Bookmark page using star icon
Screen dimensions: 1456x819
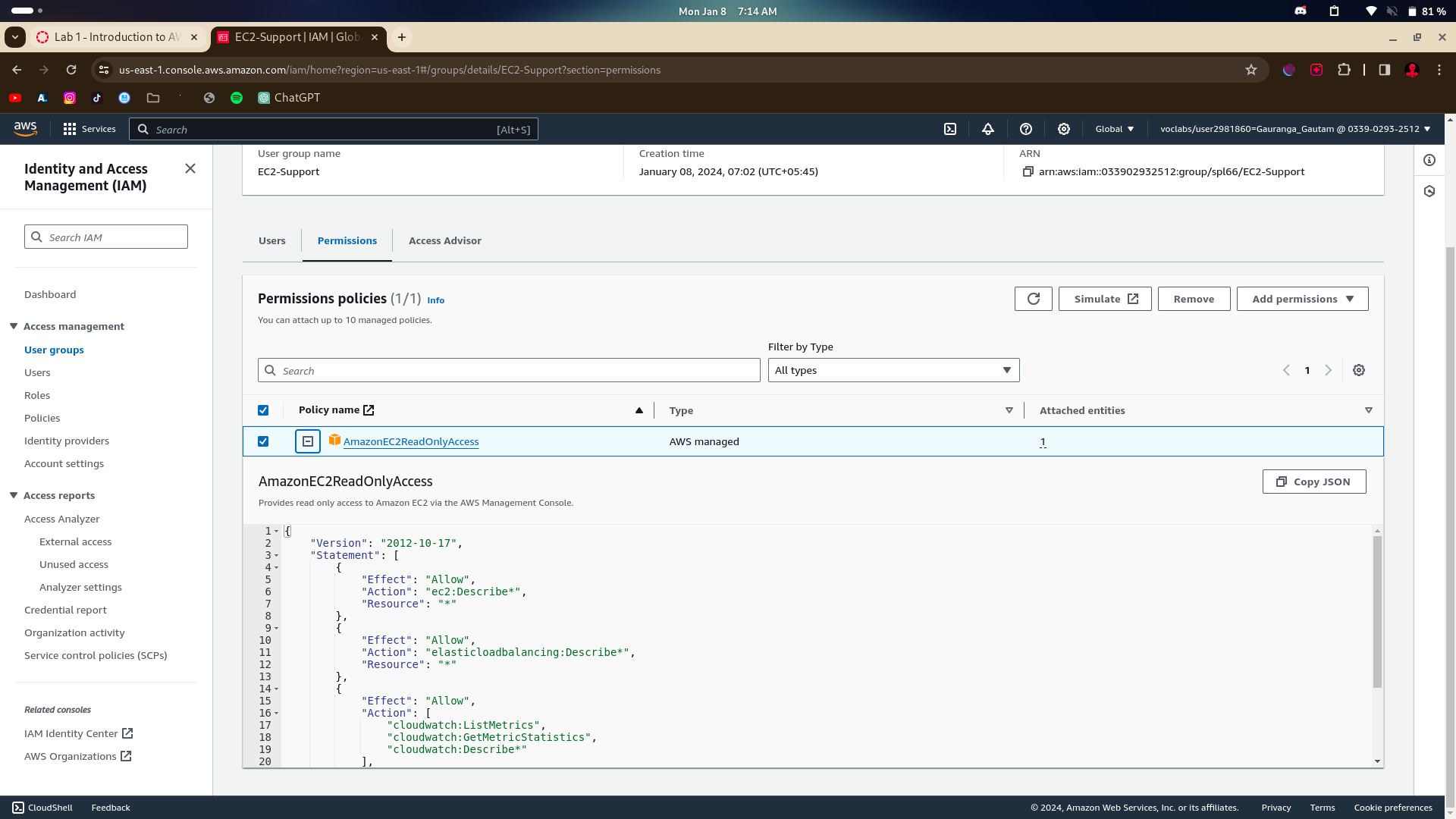click(1251, 70)
